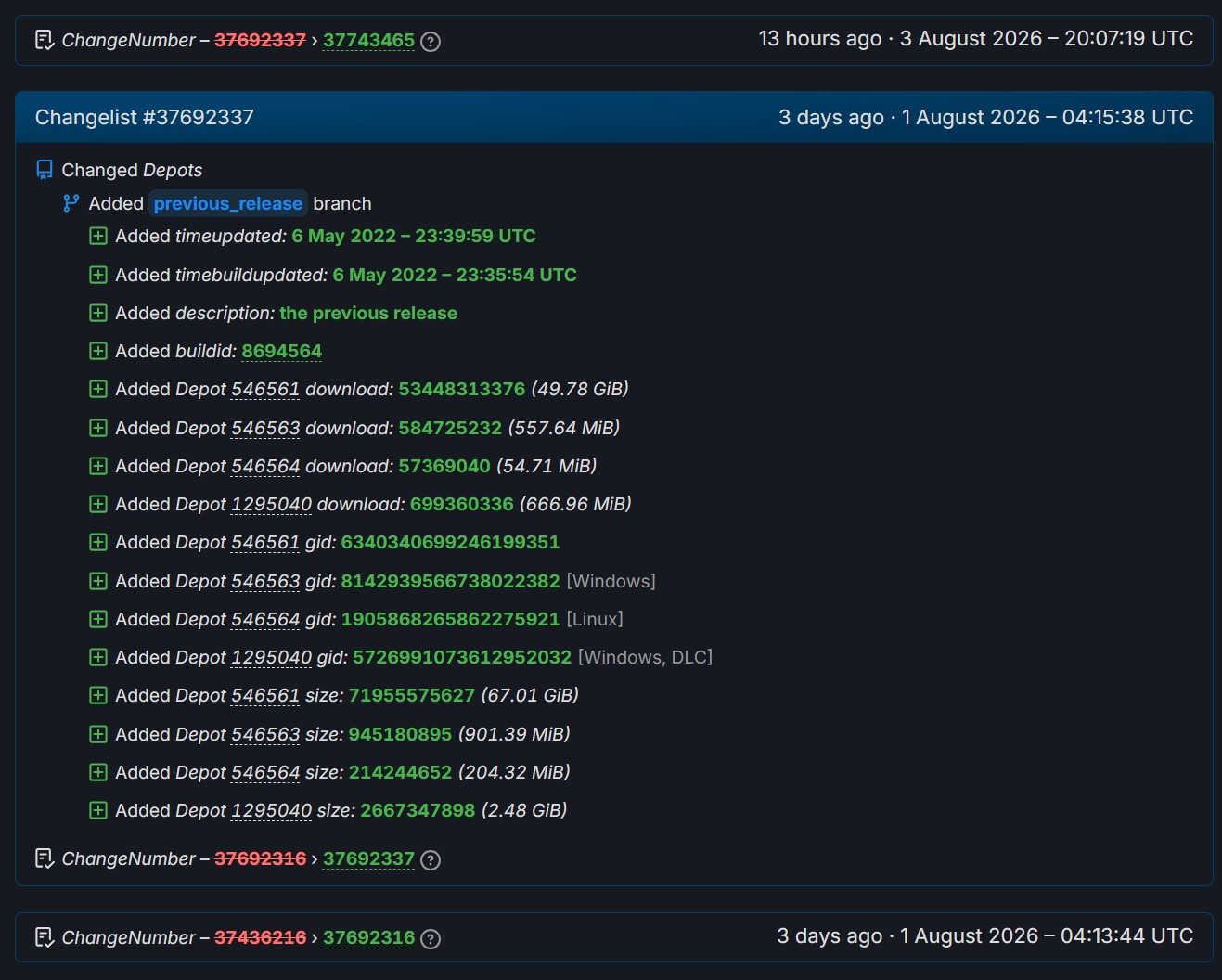
Task: Open the previous_release branch link
Action: [x=227, y=203]
